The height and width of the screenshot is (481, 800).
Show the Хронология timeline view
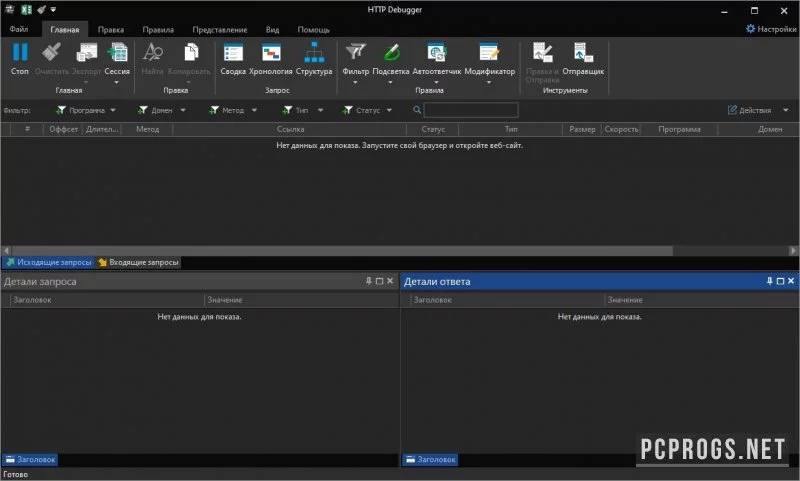click(x=270, y=53)
